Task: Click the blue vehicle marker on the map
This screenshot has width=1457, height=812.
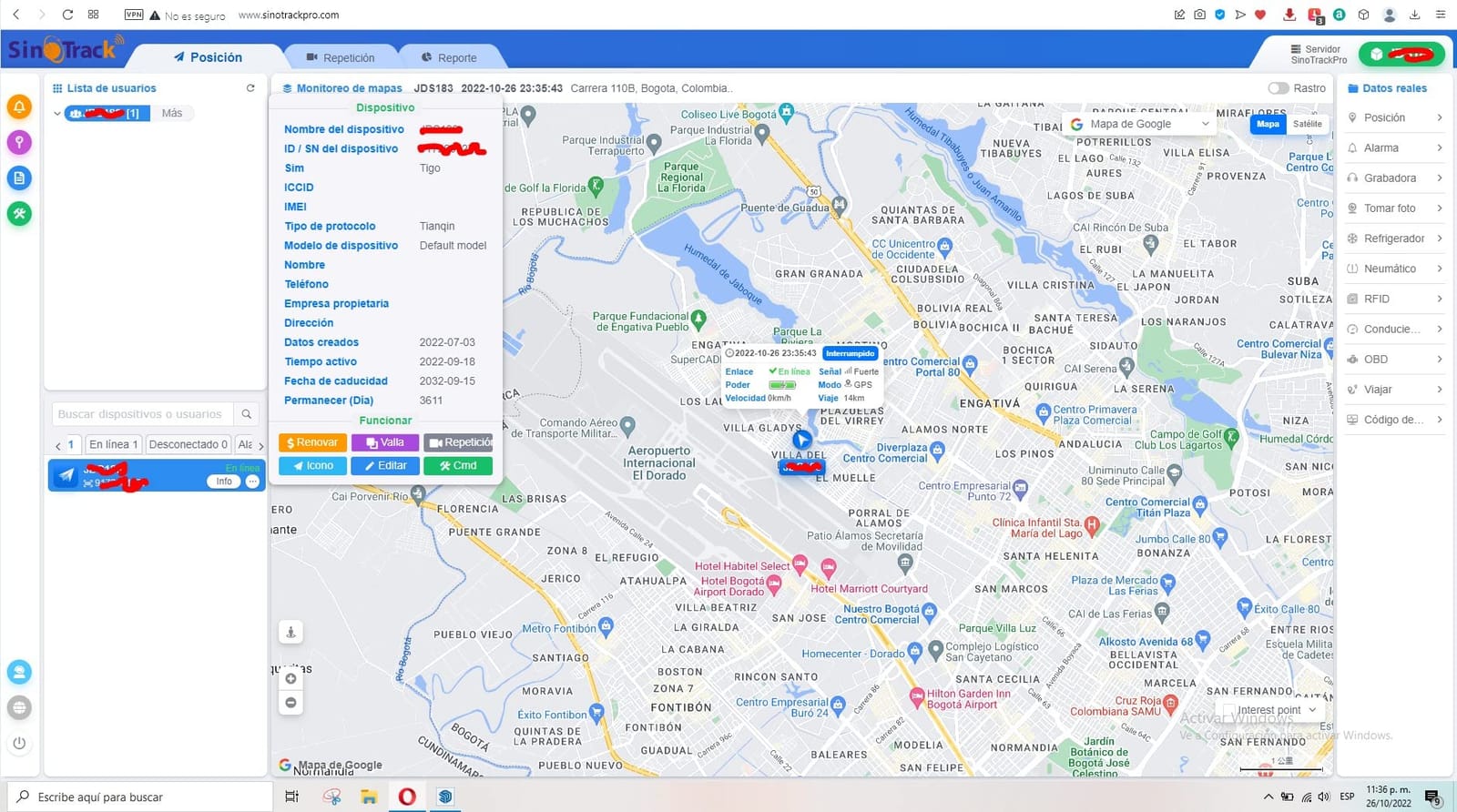Action: tap(801, 441)
